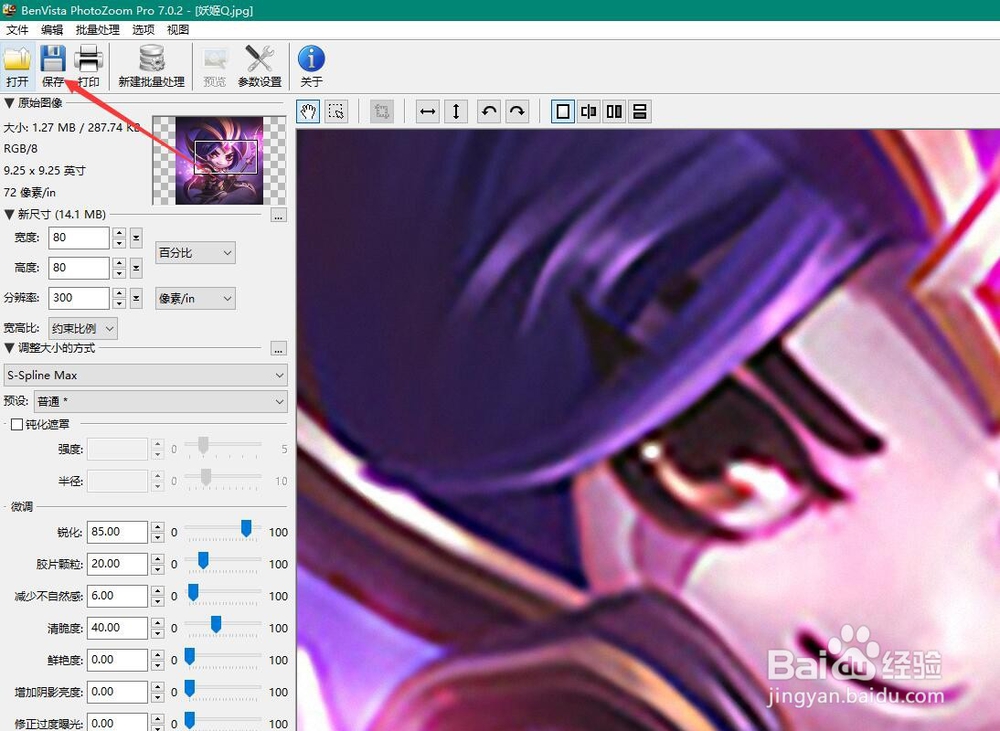Click the 胶片颗粒 slider handle
Screen dimensions: 1000x731
pyautogui.click(x=203, y=560)
